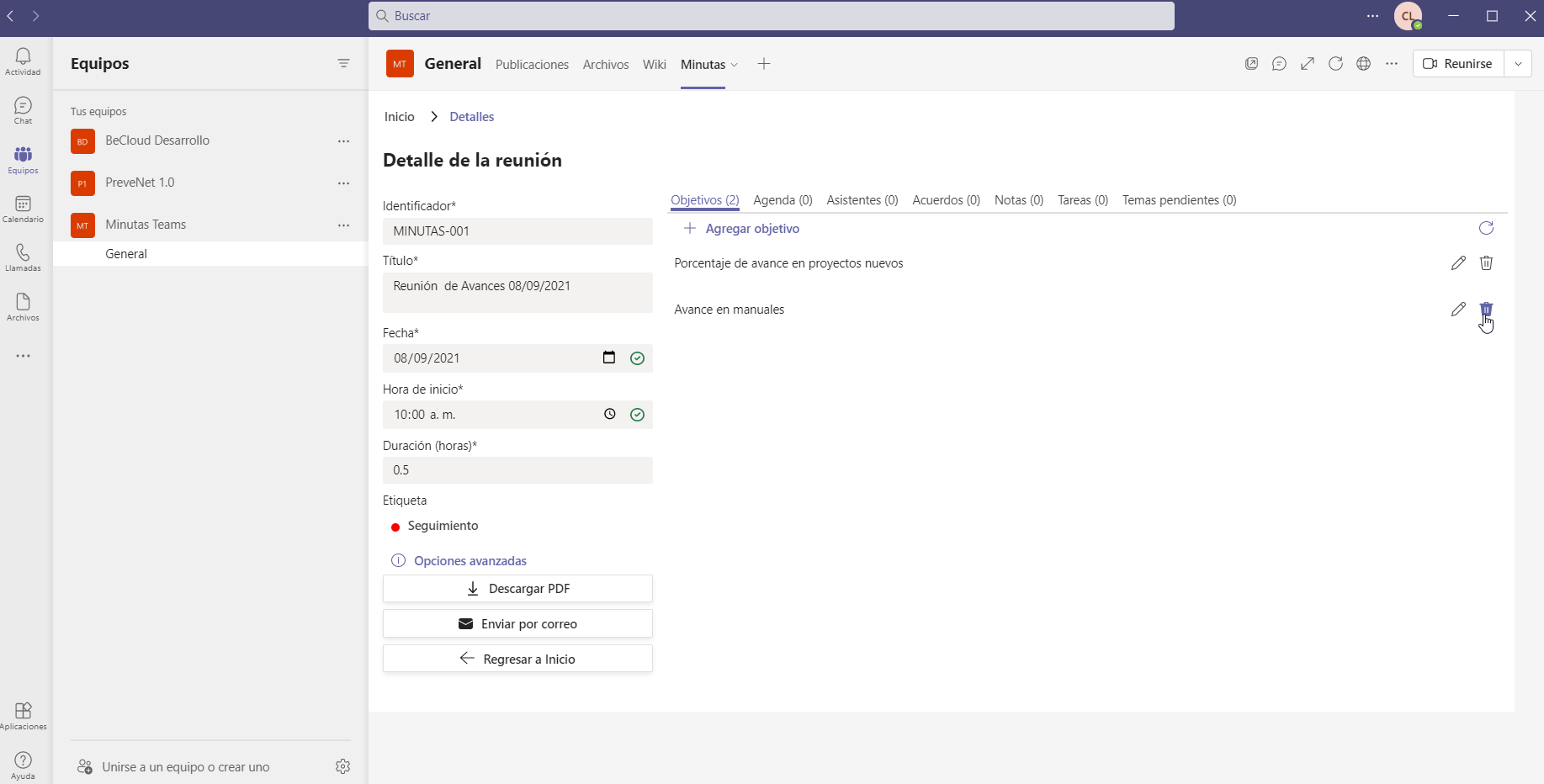Click the Título field

(517, 293)
